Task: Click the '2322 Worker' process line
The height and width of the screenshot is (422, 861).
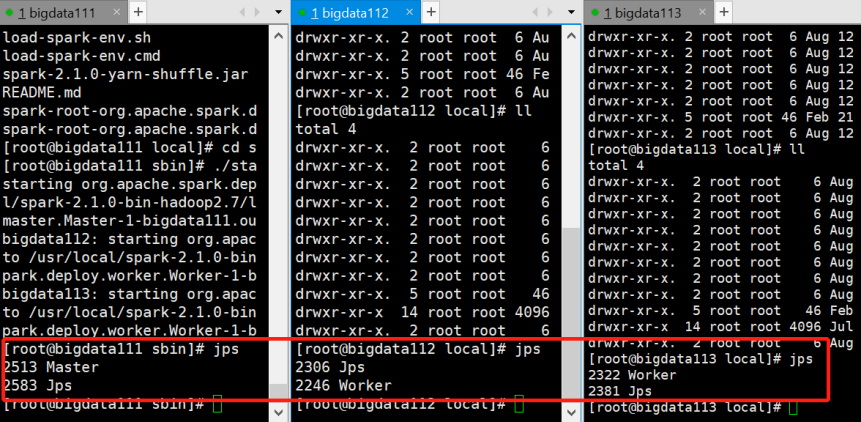Action: (x=632, y=375)
